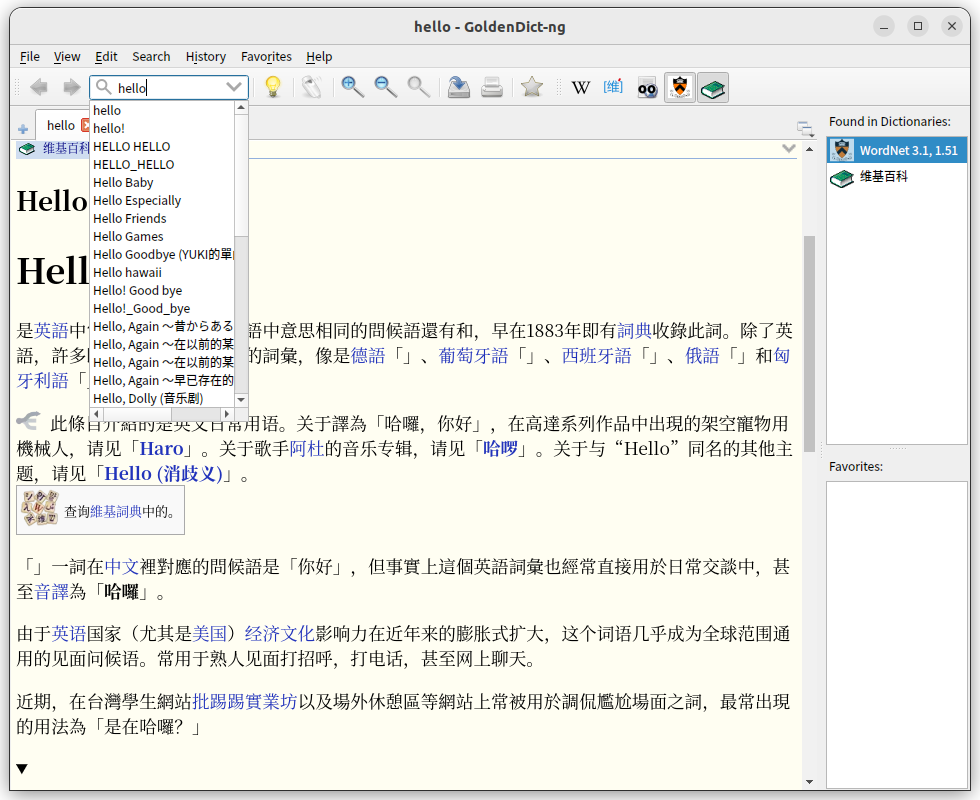This screenshot has width=980, height=800.
Task: Print the article with the printer icon
Action: pos(491,88)
